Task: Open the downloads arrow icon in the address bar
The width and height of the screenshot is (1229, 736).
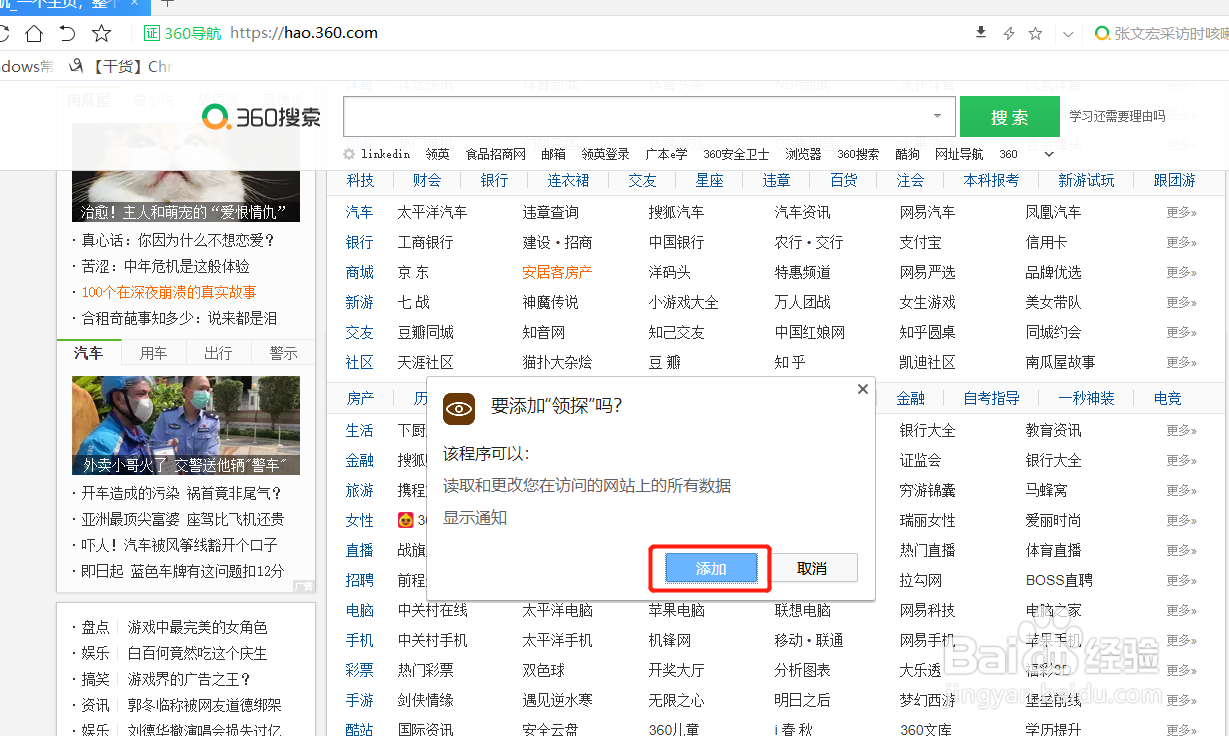Action: (x=981, y=33)
